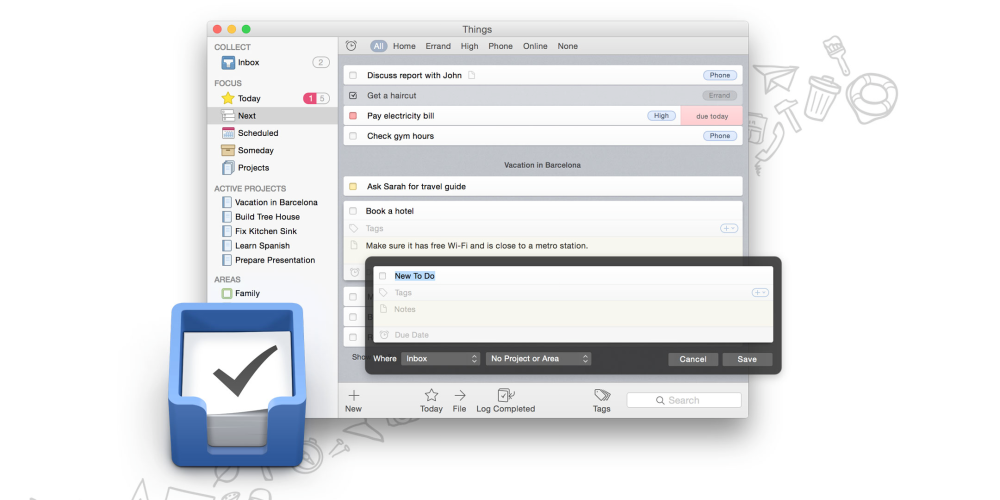Click the alarm clock icon in filter bar
Image resolution: width=1000 pixels, height=500 pixels.
coord(351,46)
